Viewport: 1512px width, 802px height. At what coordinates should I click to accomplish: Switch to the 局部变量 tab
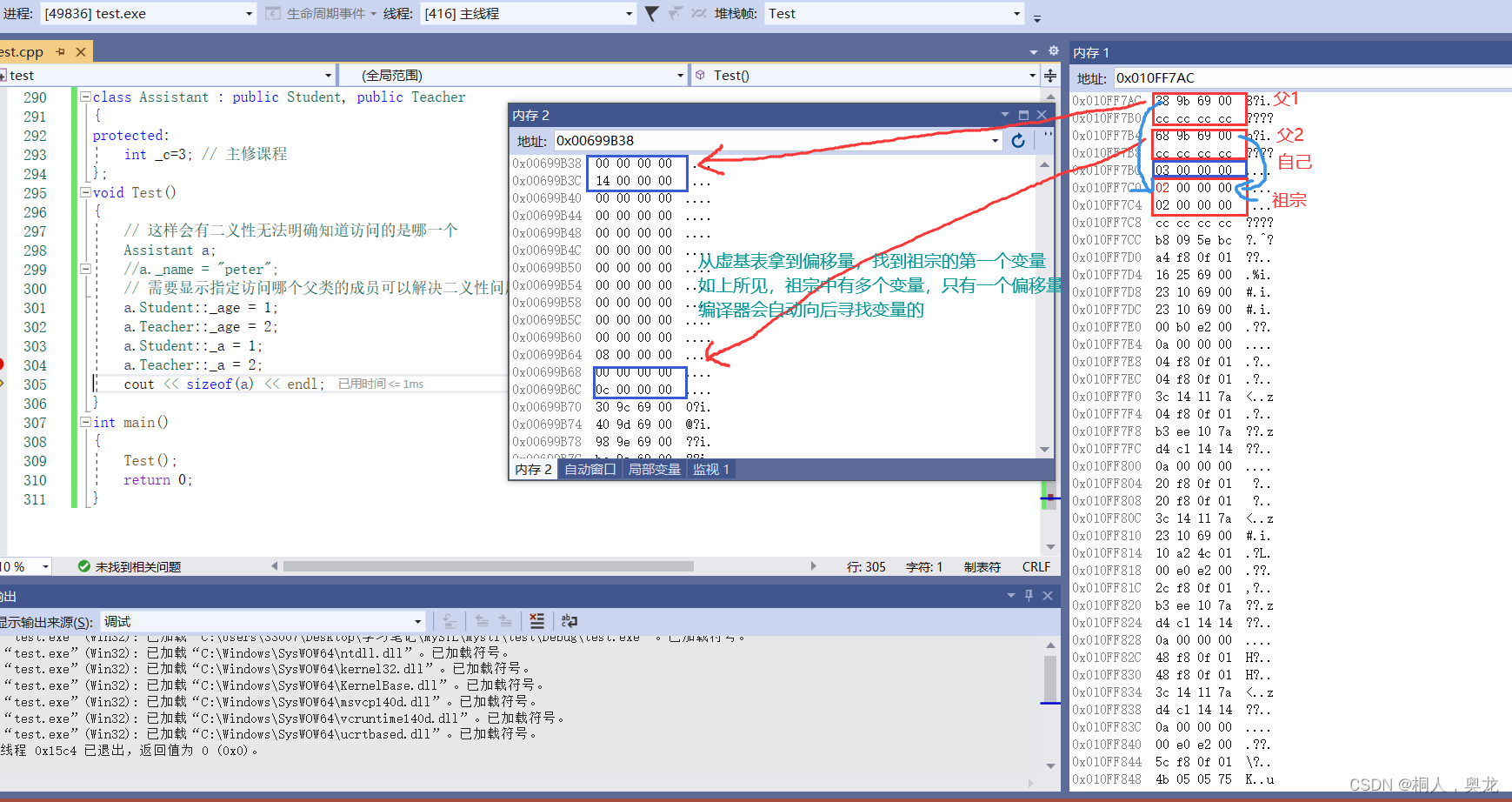655,470
